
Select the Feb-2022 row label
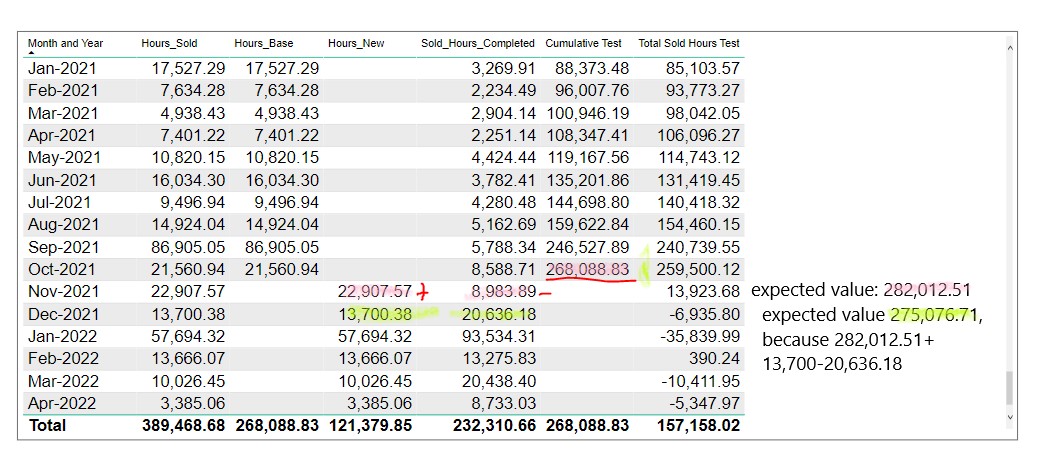63,359
